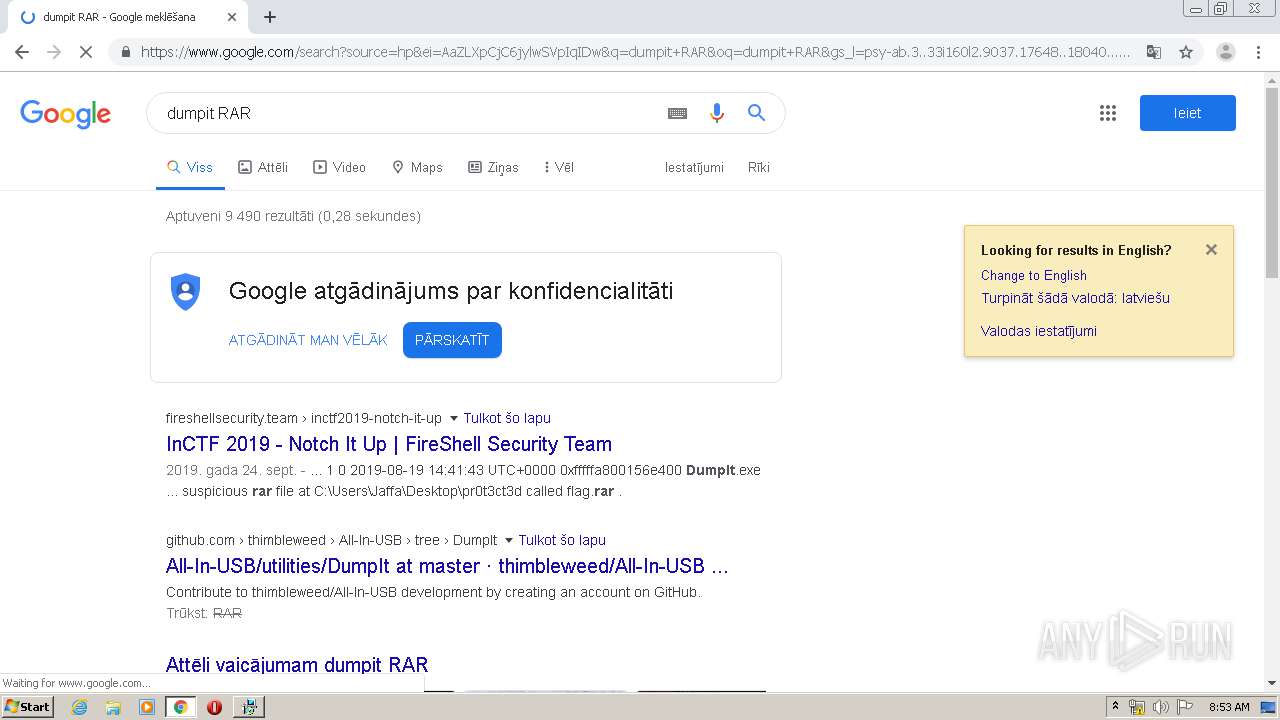Click the privacy shield icon
The image size is (1280, 720).
click(186, 292)
